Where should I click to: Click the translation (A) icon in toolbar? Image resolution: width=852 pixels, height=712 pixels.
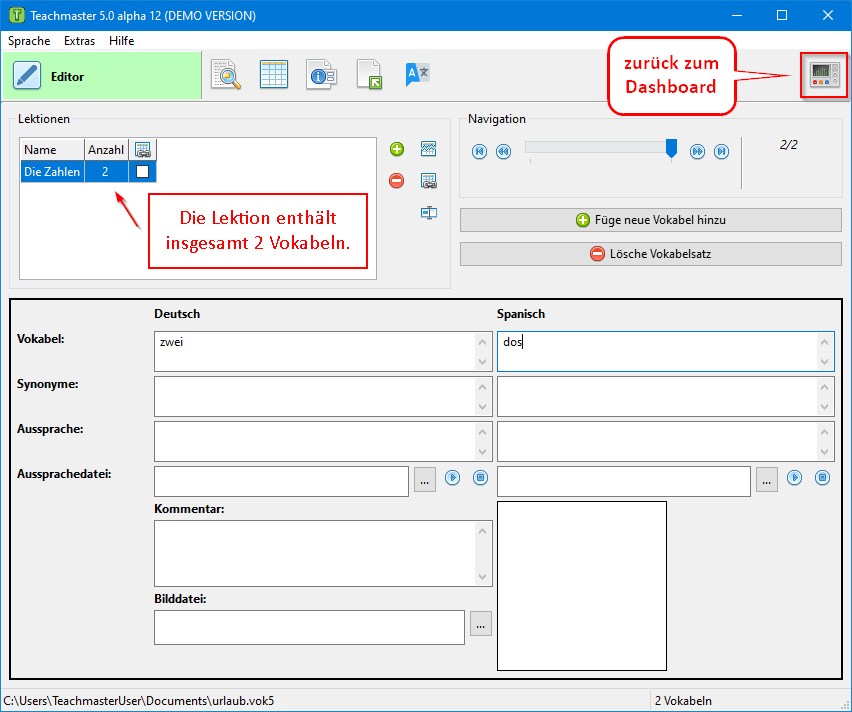pyautogui.click(x=417, y=76)
